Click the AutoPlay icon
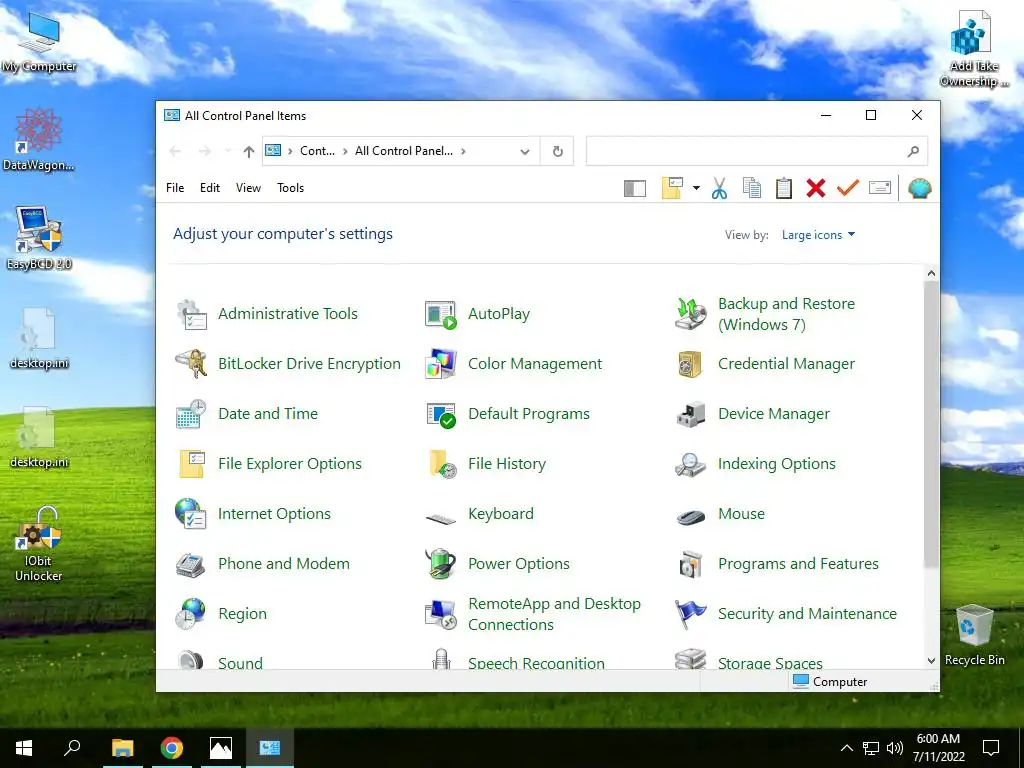This screenshot has height=768, width=1024. click(441, 314)
